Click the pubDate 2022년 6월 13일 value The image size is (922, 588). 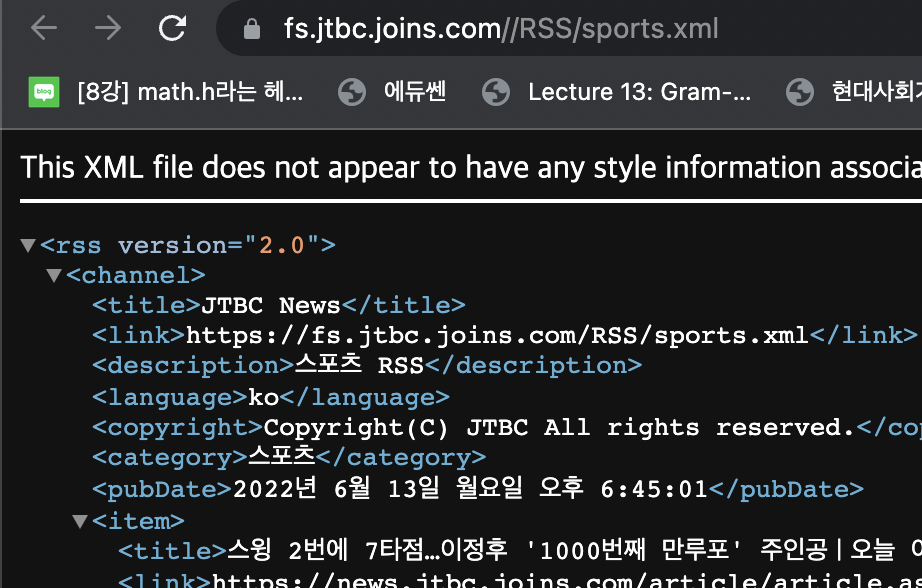(x=470, y=488)
